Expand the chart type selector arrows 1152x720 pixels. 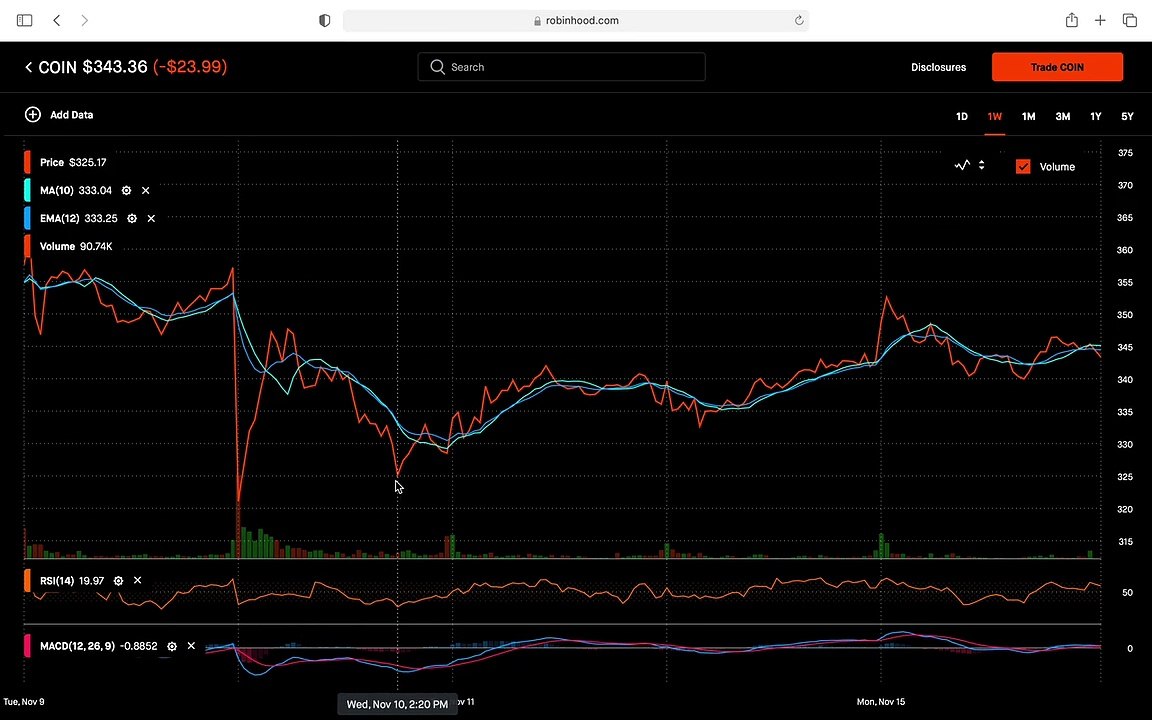coord(982,165)
